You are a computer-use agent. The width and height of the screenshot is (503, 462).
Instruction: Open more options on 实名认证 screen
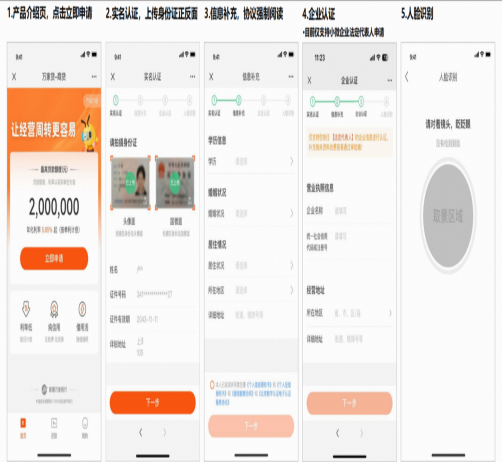[x=193, y=77]
